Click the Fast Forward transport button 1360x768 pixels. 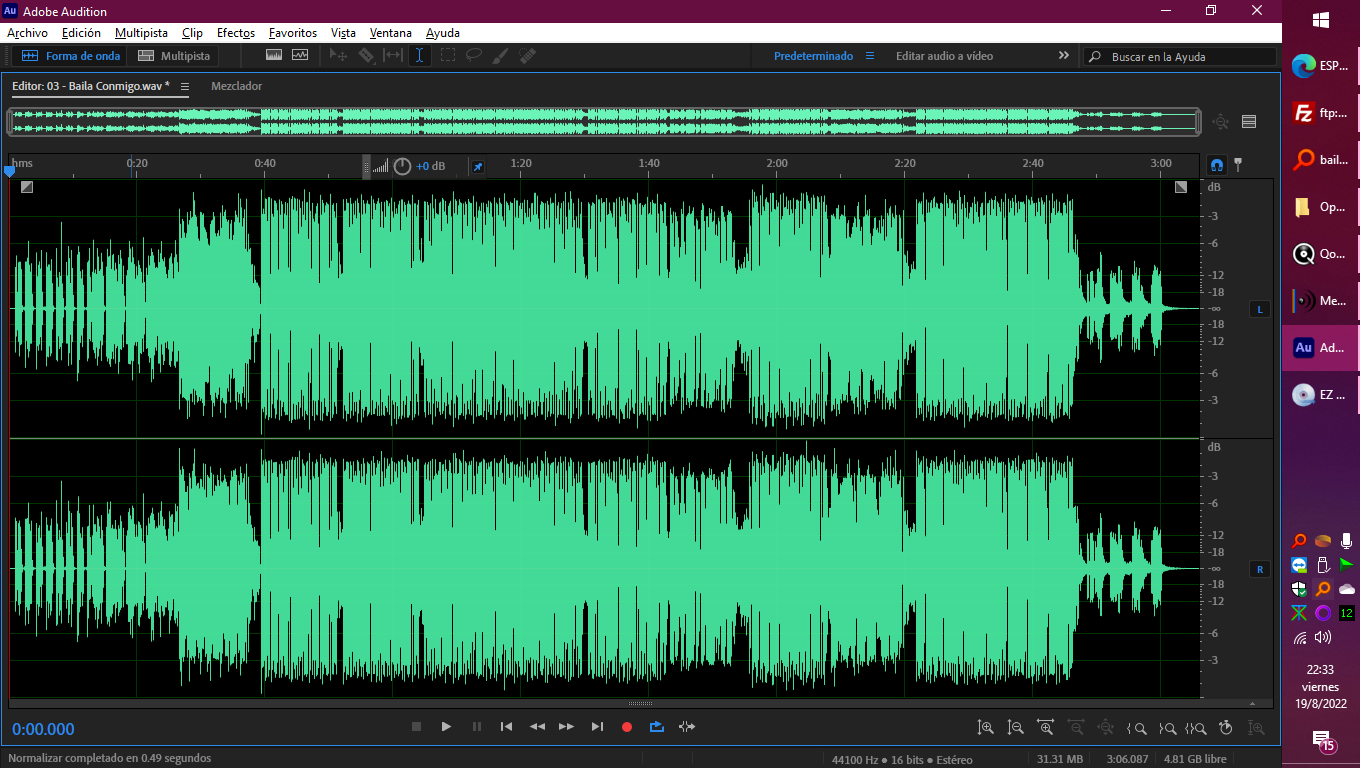[x=567, y=727]
